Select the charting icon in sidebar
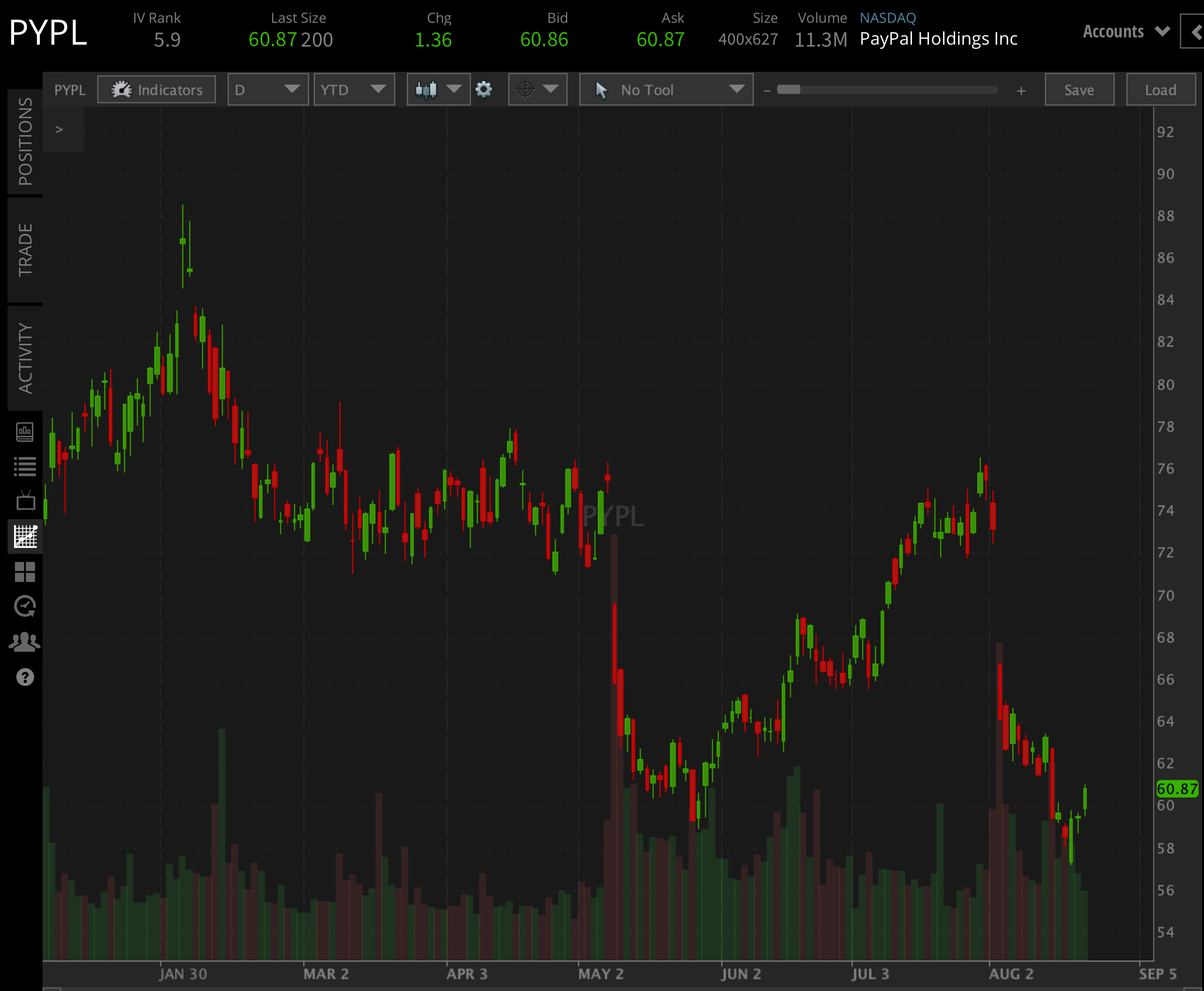This screenshot has height=991, width=1204. pos(25,537)
